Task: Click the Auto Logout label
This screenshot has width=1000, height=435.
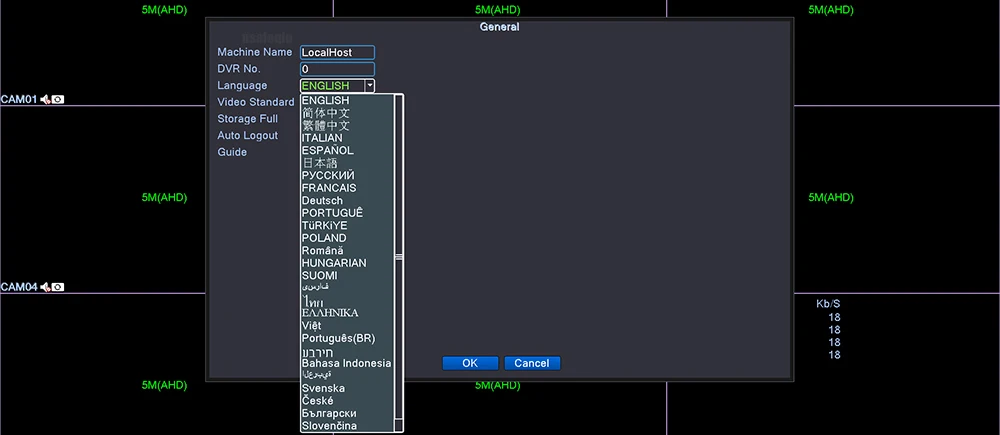Action: tap(247, 135)
